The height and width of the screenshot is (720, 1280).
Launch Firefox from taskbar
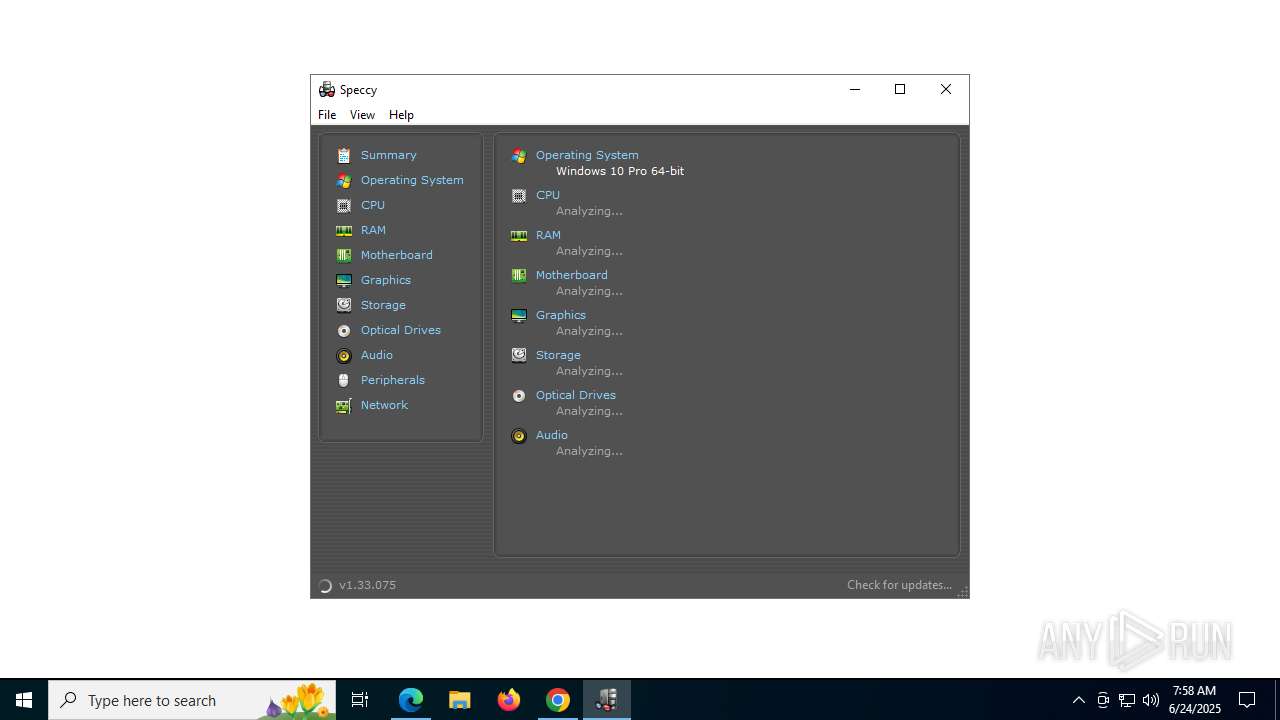[x=509, y=700]
